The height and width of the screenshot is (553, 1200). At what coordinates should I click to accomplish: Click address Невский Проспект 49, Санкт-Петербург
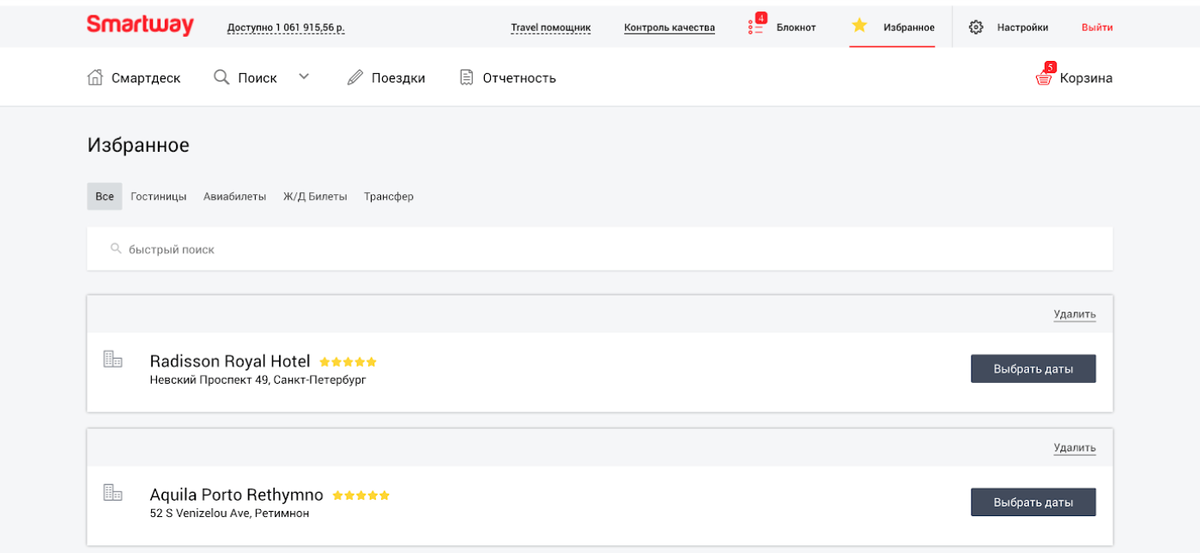pyautogui.click(x=258, y=380)
